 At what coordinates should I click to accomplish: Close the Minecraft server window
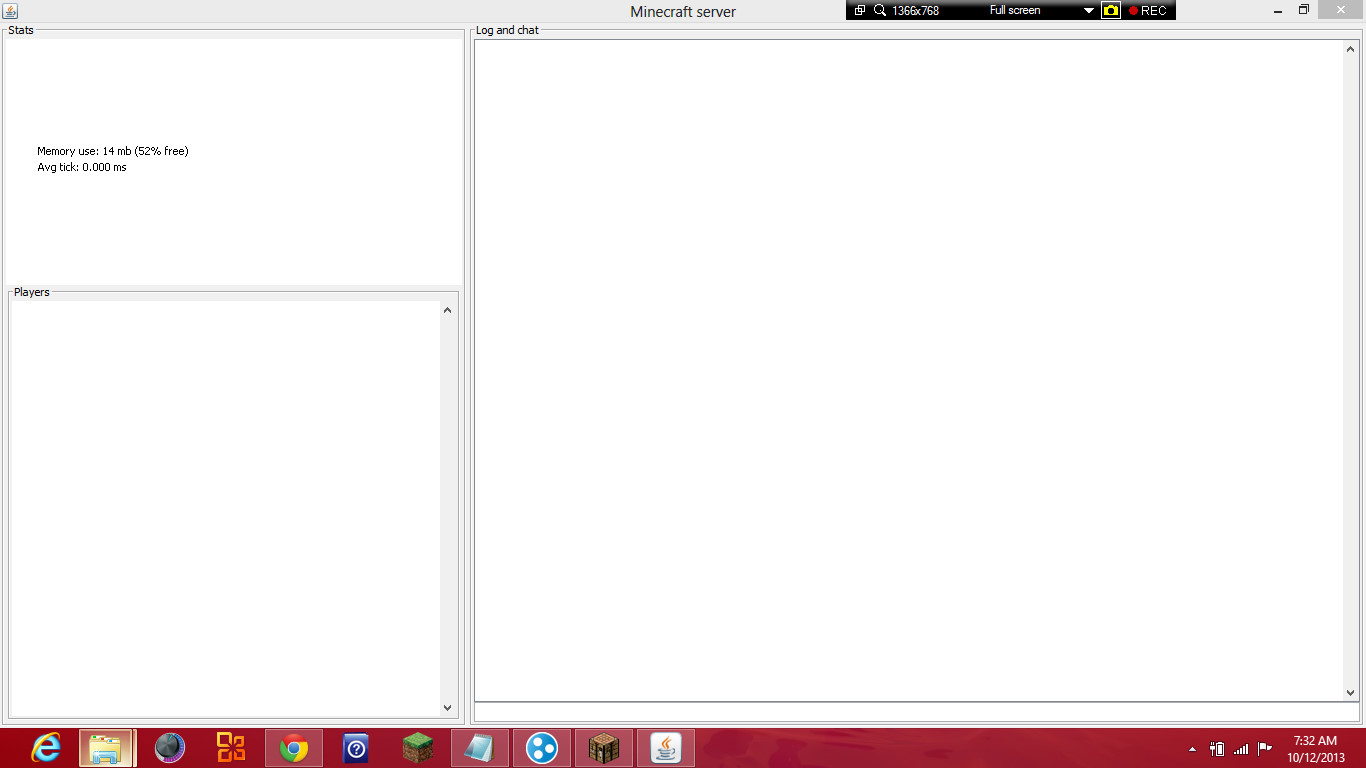pyautogui.click(x=1342, y=10)
